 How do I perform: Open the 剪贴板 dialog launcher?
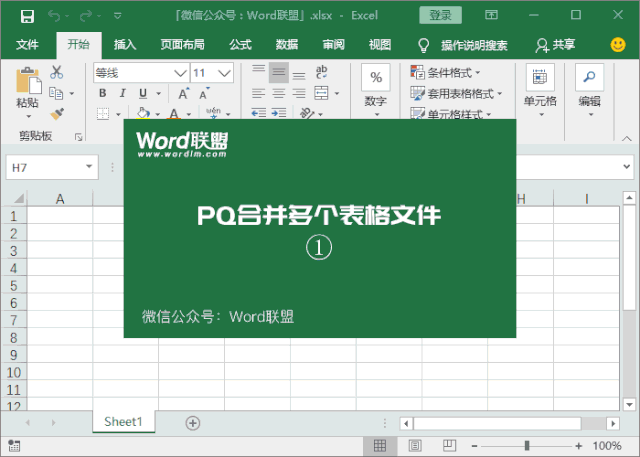pyautogui.click(x=78, y=137)
